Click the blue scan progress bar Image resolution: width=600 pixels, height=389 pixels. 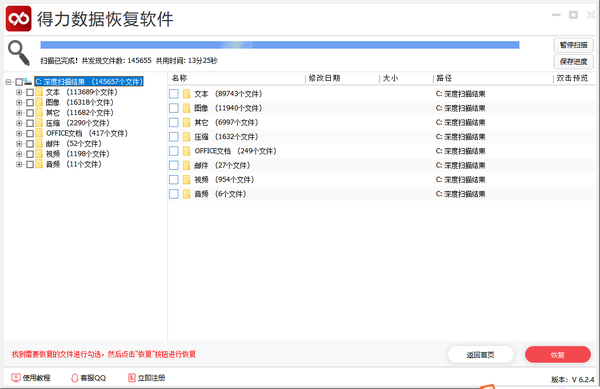280,45
